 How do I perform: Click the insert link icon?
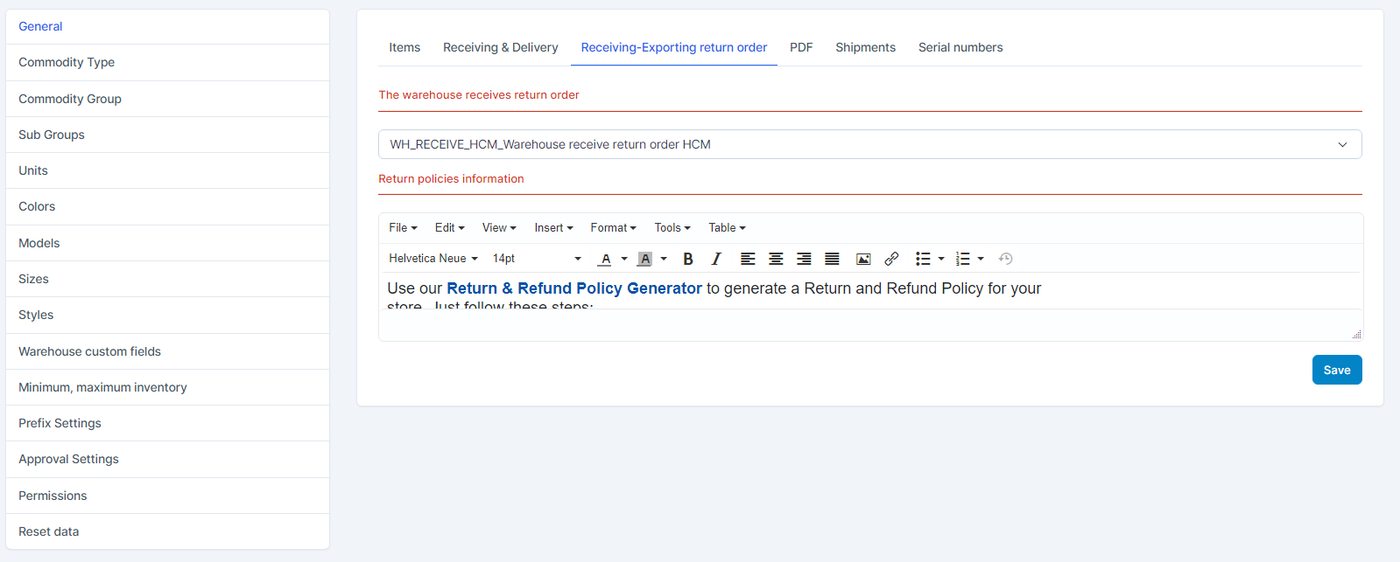tap(891, 259)
